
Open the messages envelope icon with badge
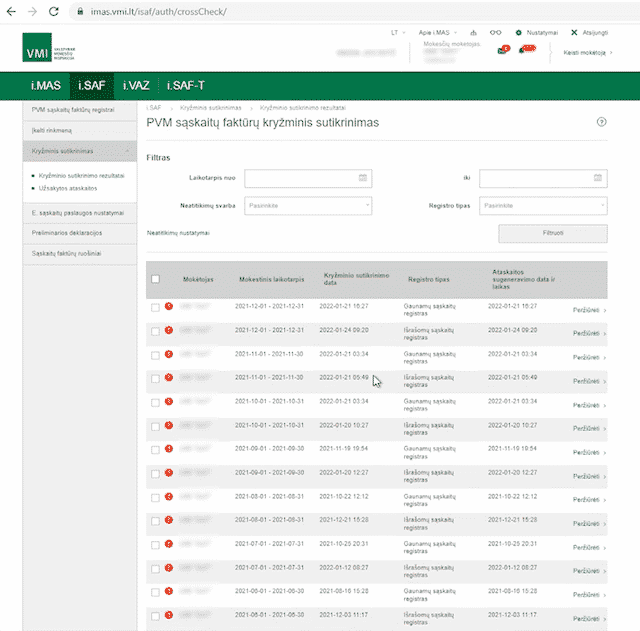point(503,51)
